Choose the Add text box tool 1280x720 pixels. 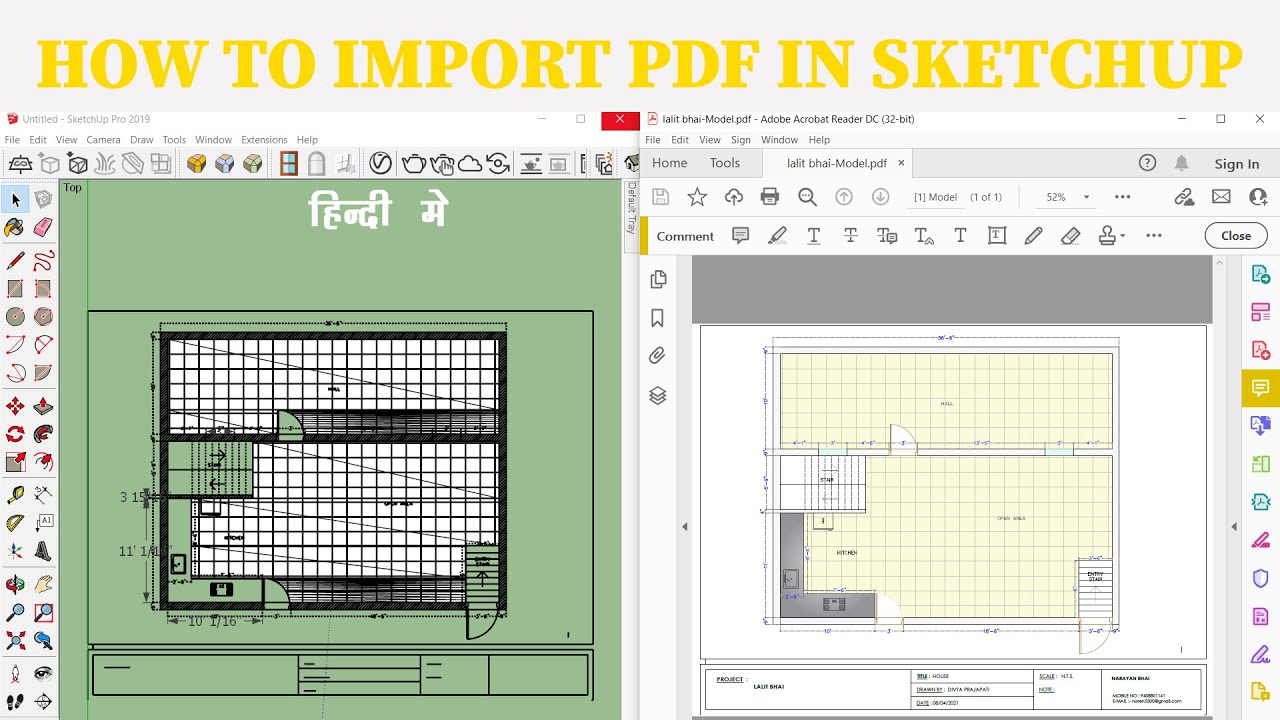[997, 236]
